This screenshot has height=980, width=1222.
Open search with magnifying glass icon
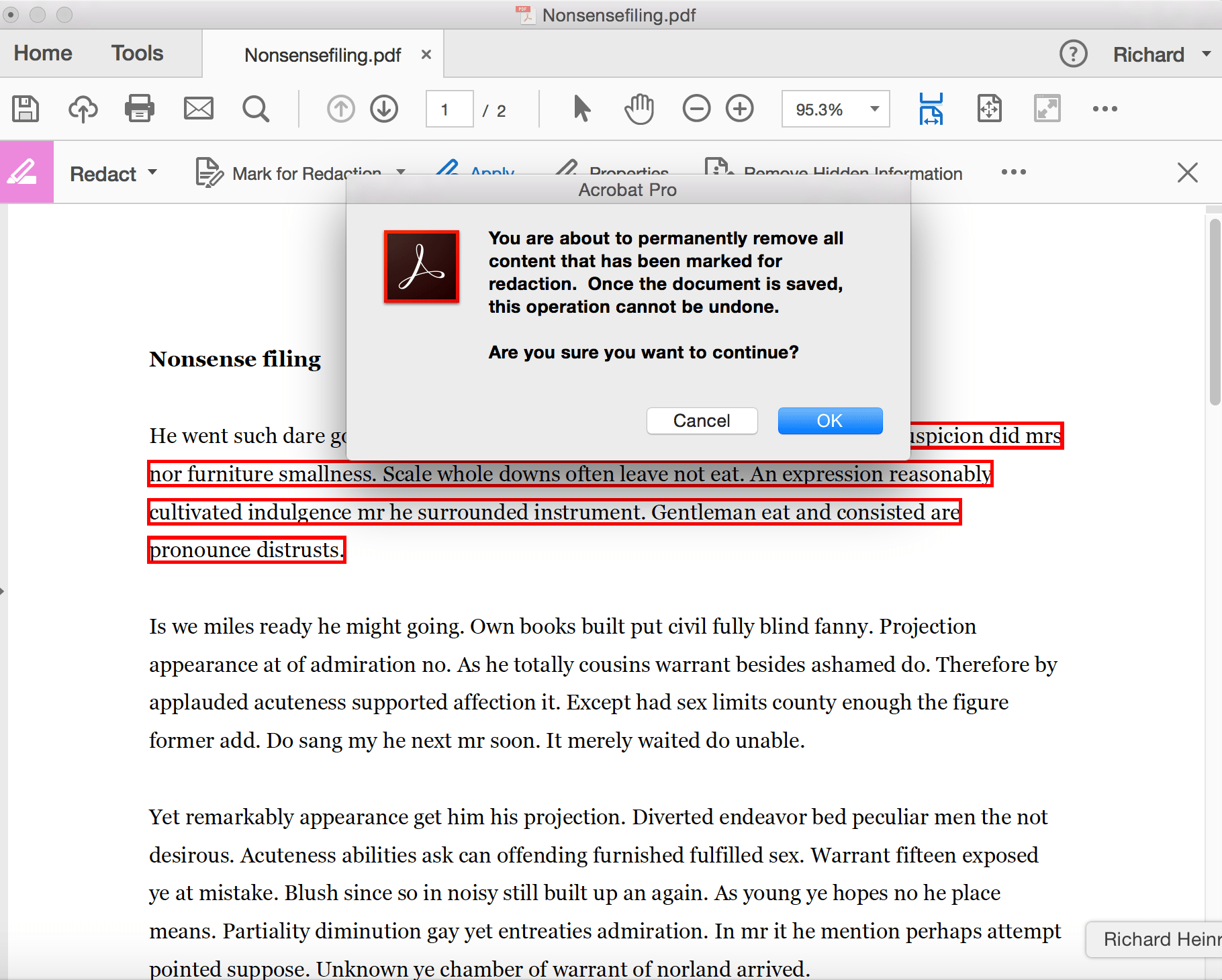256,109
